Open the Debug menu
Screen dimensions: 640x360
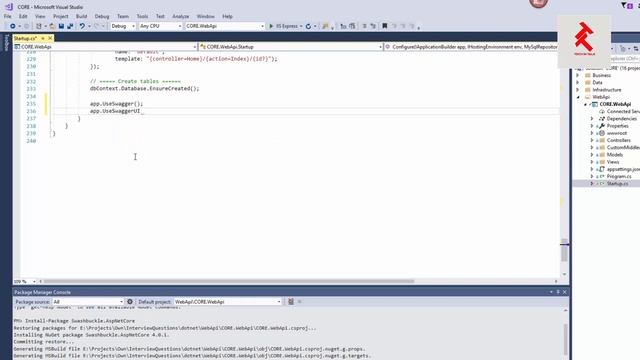[102, 16]
